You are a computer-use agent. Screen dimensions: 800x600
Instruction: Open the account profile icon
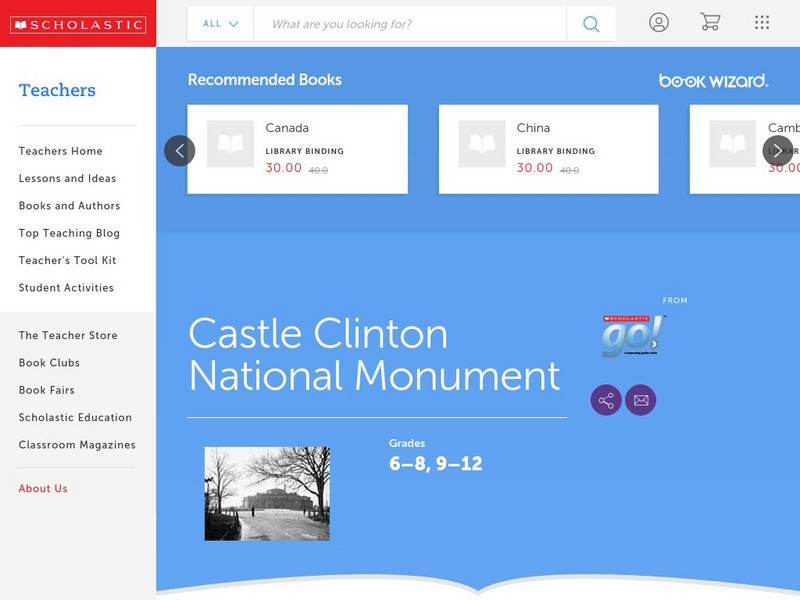(657, 23)
